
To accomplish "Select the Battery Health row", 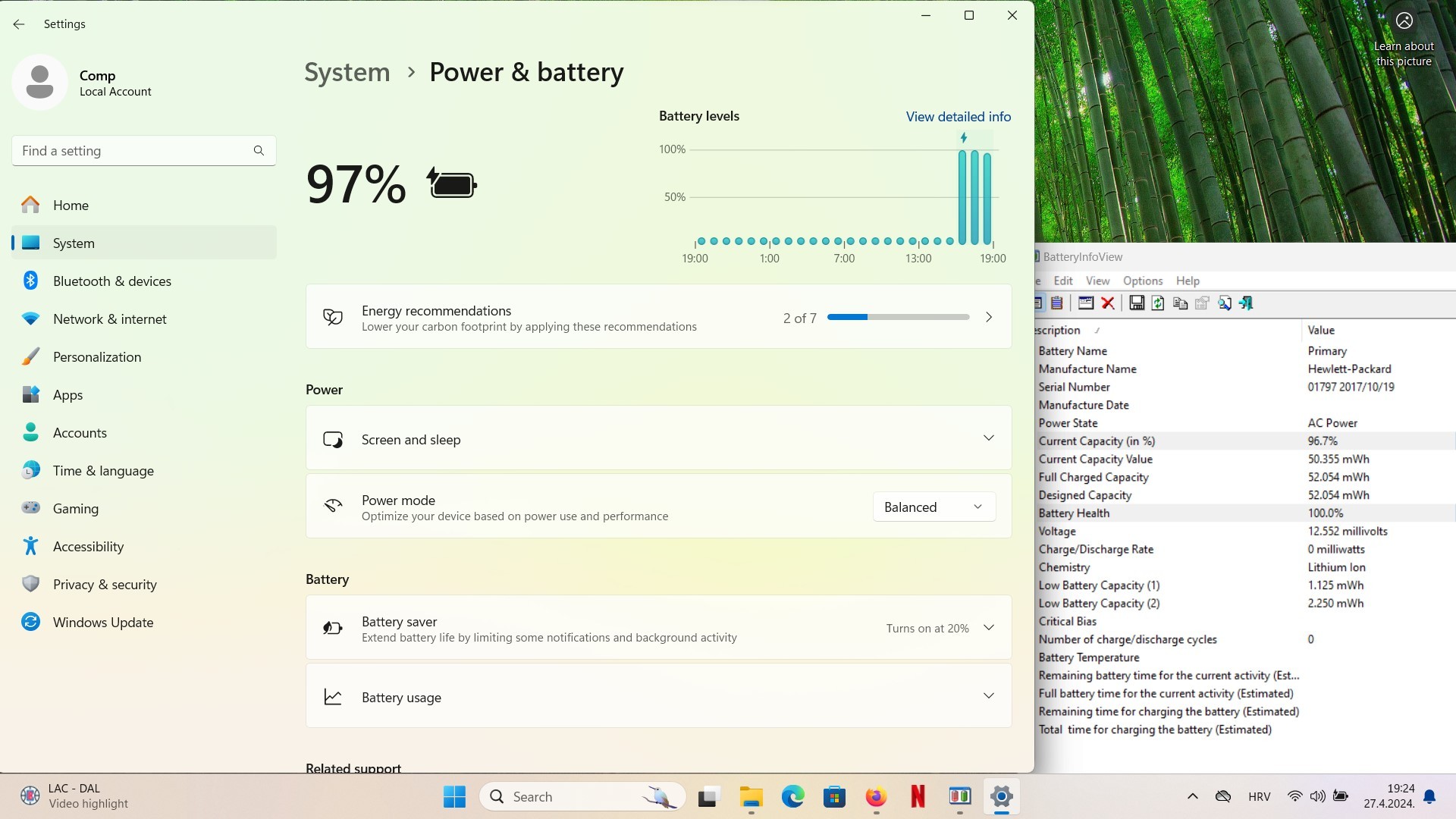I will pyautogui.click(x=1245, y=513).
